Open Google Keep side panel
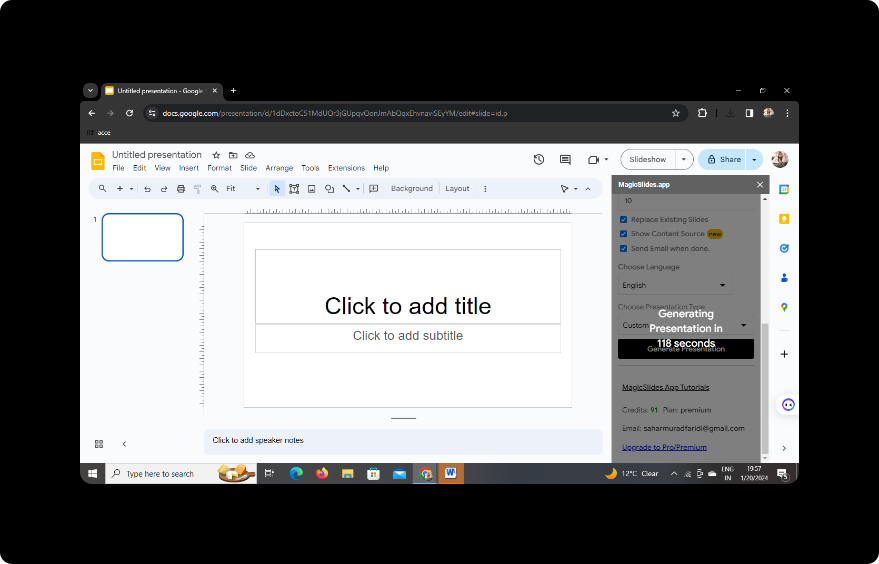 784,219
